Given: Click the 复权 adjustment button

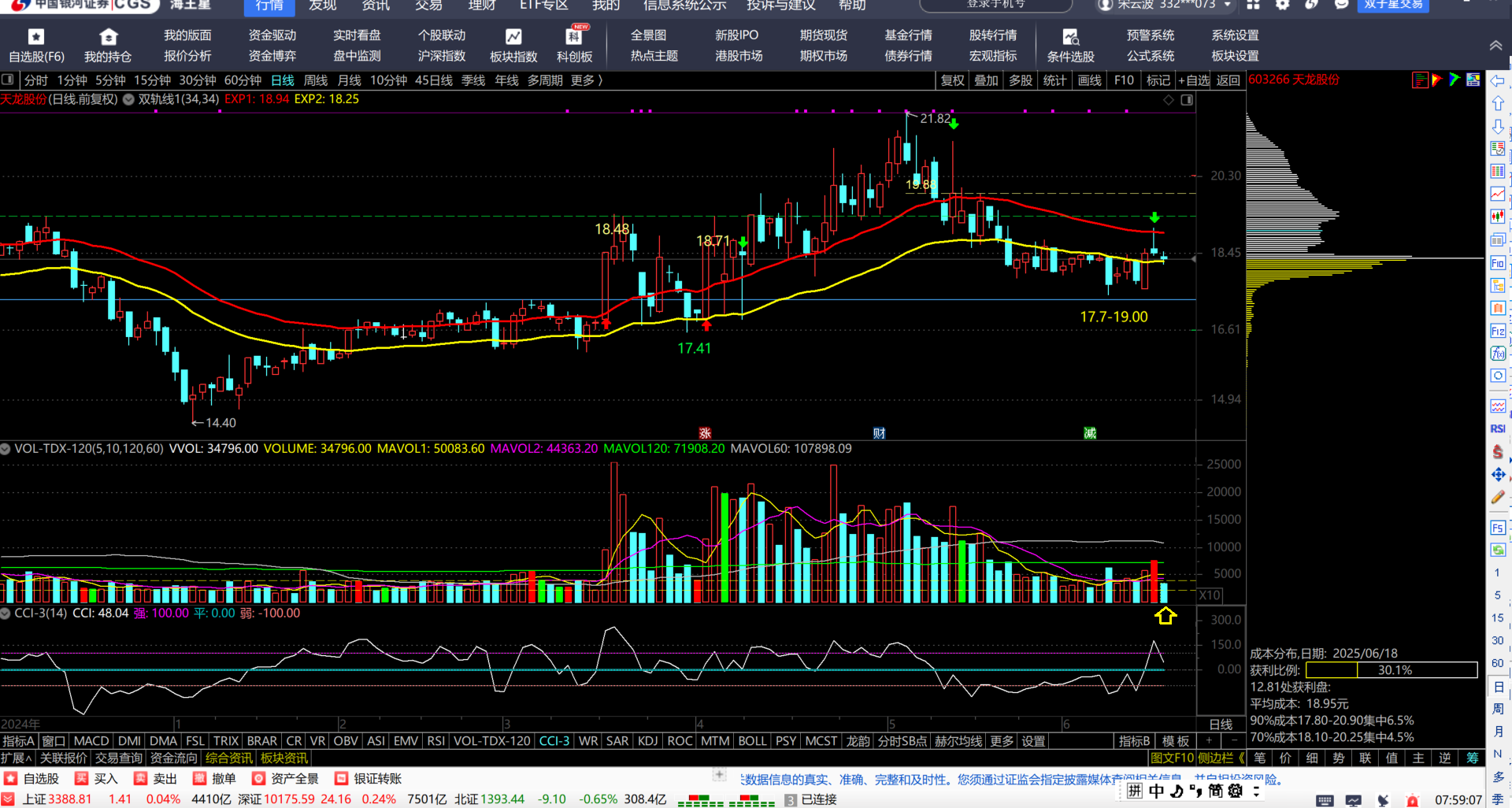Looking at the screenshot, I should coord(952,80).
